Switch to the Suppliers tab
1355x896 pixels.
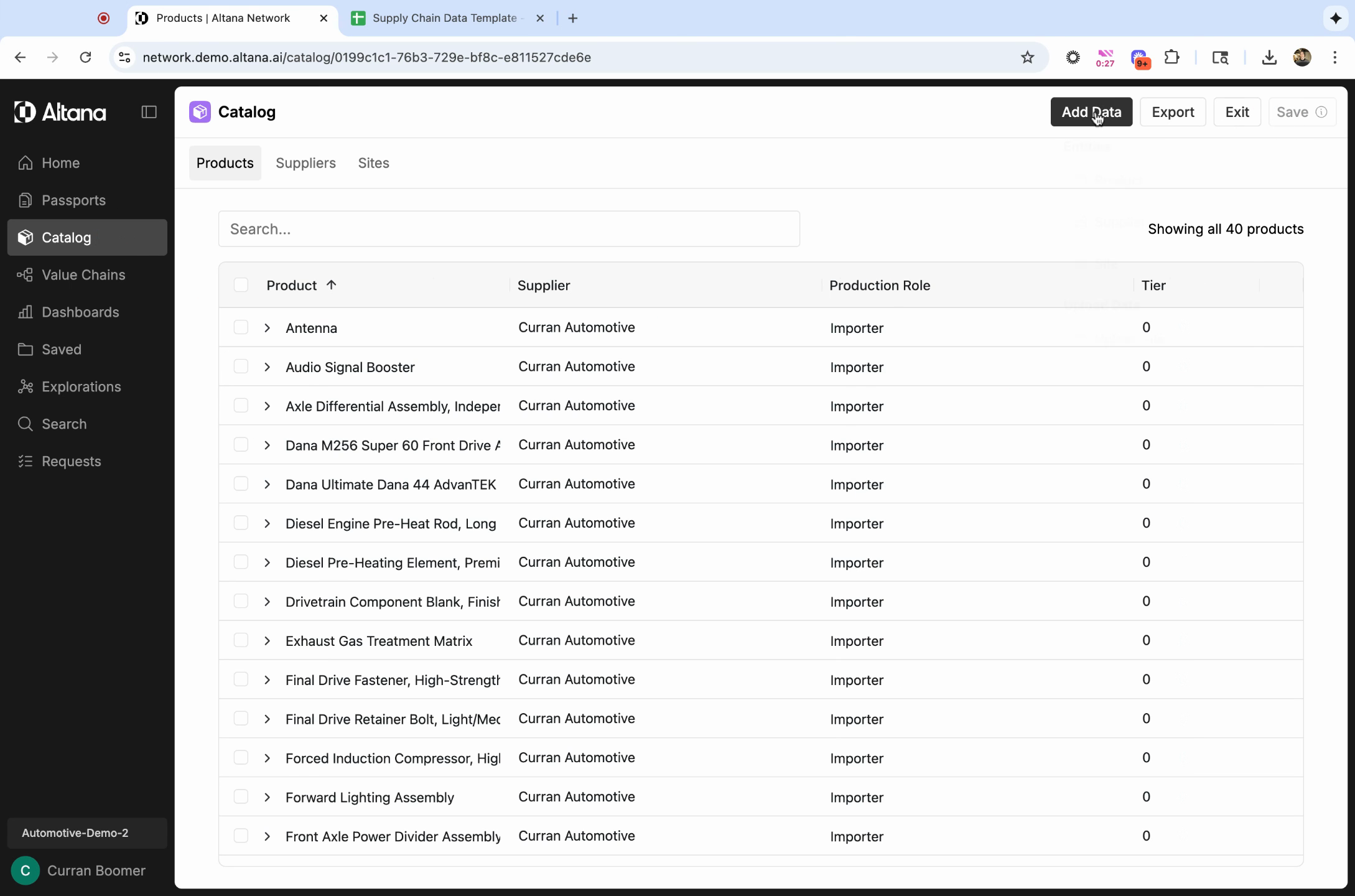[x=305, y=163]
